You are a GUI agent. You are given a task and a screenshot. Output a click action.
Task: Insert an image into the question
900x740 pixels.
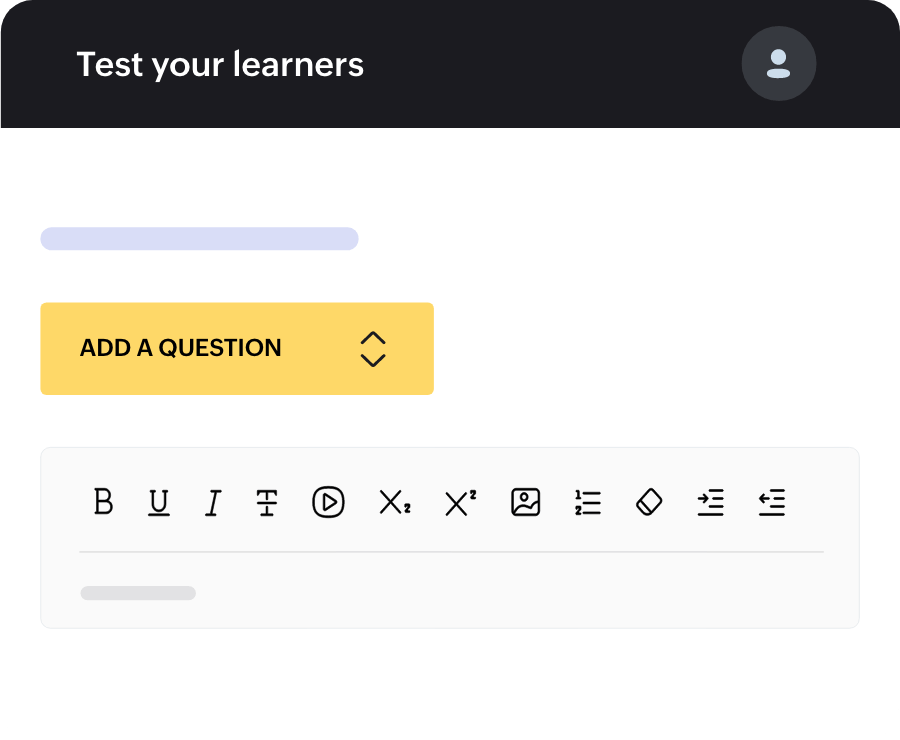(x=526, y=503)
